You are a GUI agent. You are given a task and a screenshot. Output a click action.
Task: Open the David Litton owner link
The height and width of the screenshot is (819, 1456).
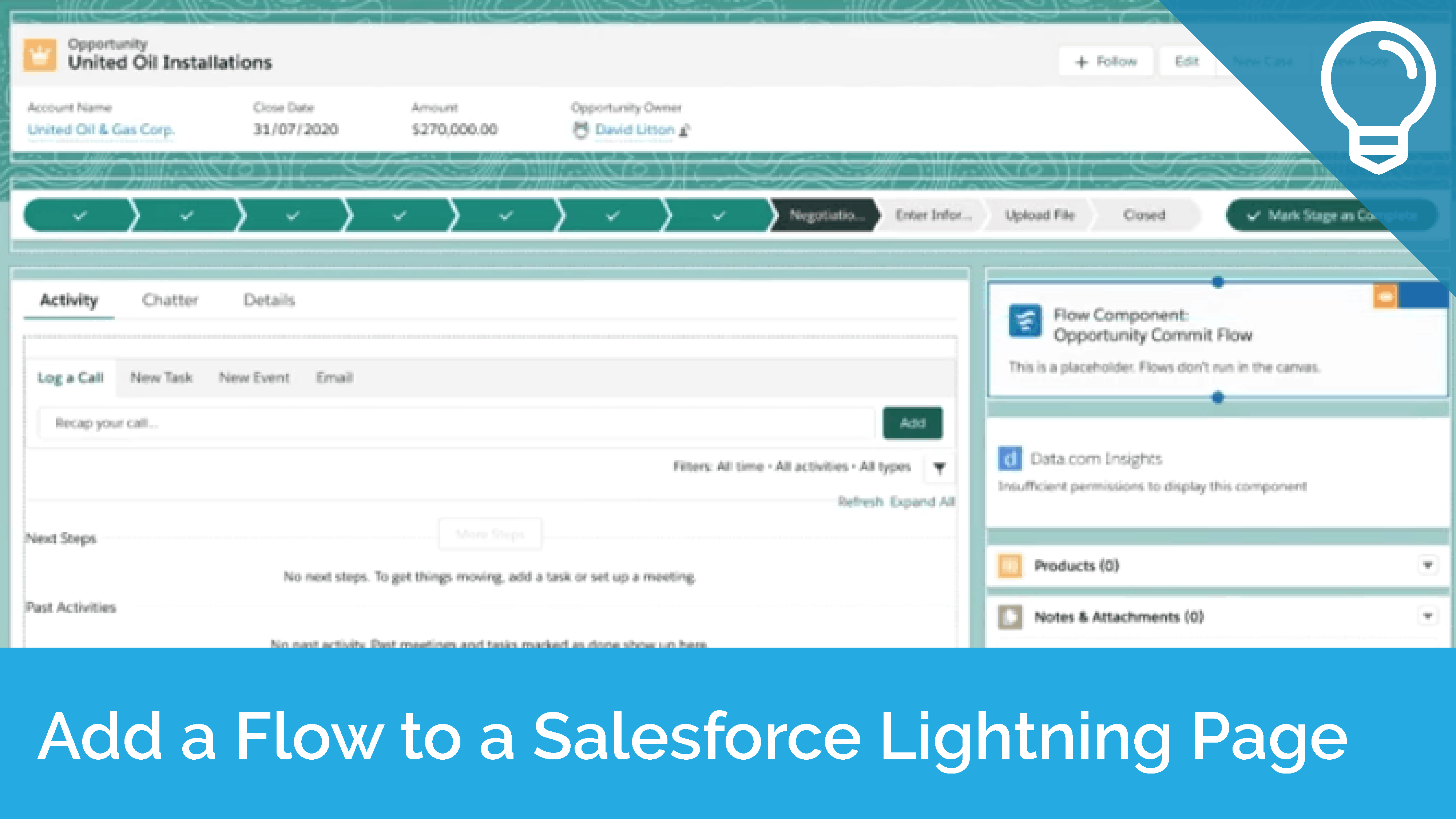(635, 130)
